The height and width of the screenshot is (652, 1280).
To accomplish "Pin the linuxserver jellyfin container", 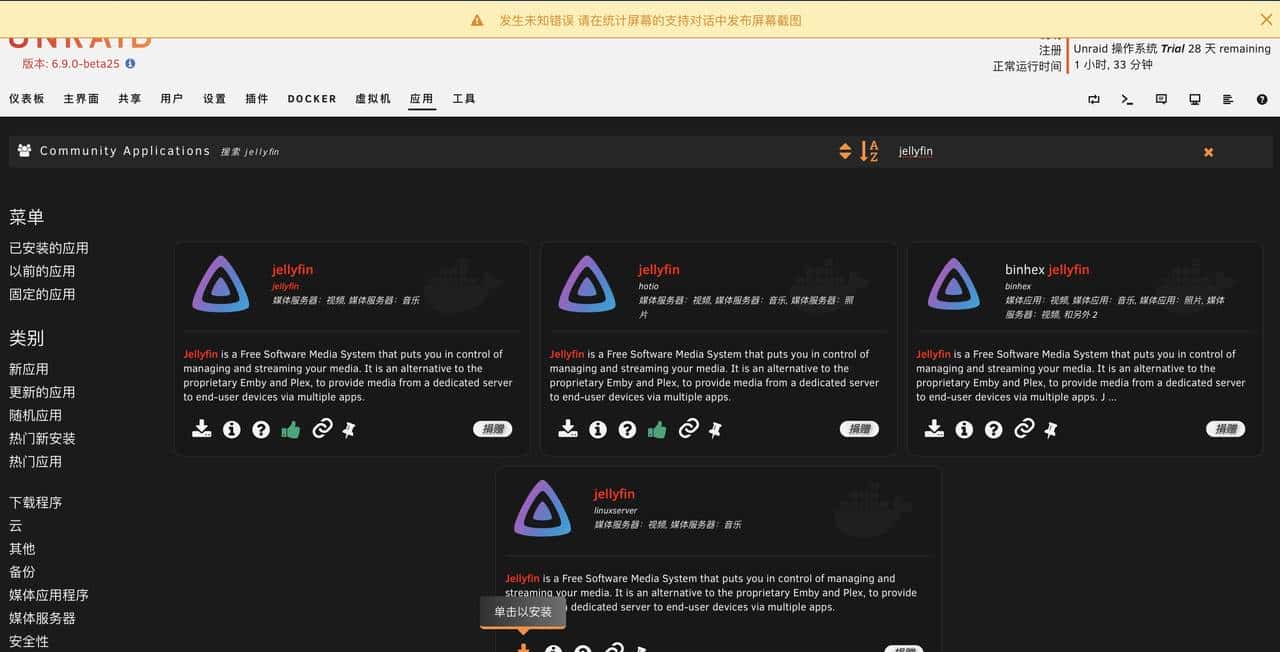I will 641,649.
